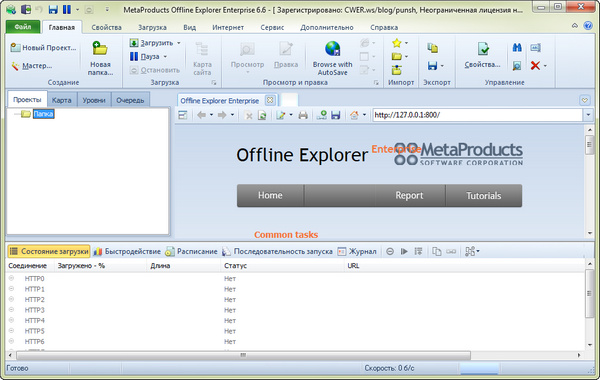Select the Последовательность запуска tab

pyautogui.click(x=277, y=251)
